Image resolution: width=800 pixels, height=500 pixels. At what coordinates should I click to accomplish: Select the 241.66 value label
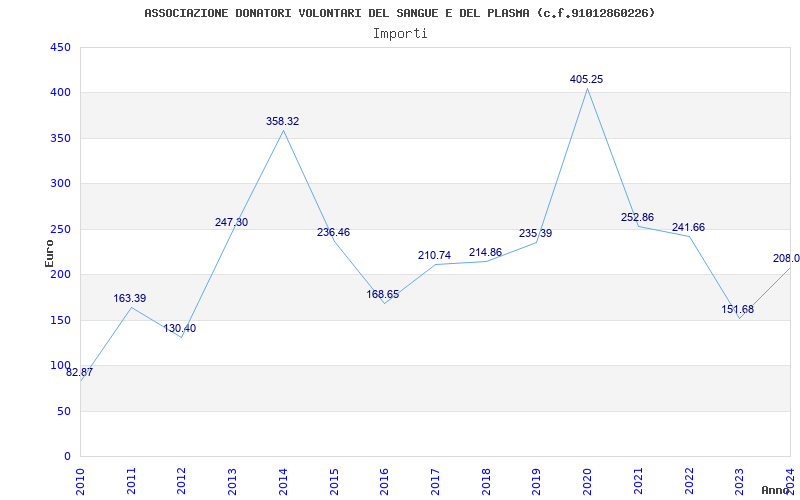688,228
